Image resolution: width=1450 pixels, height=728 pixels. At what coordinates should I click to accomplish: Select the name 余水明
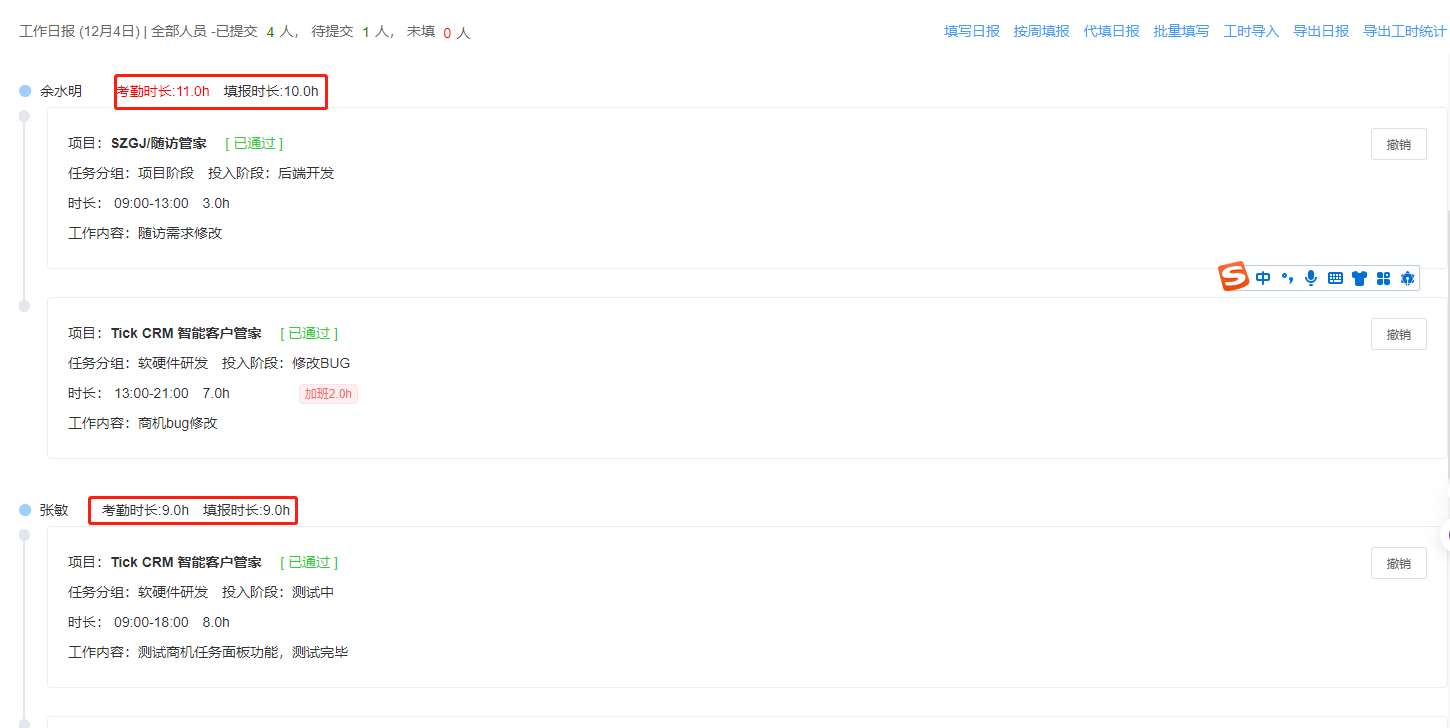(x=61, y=91)
